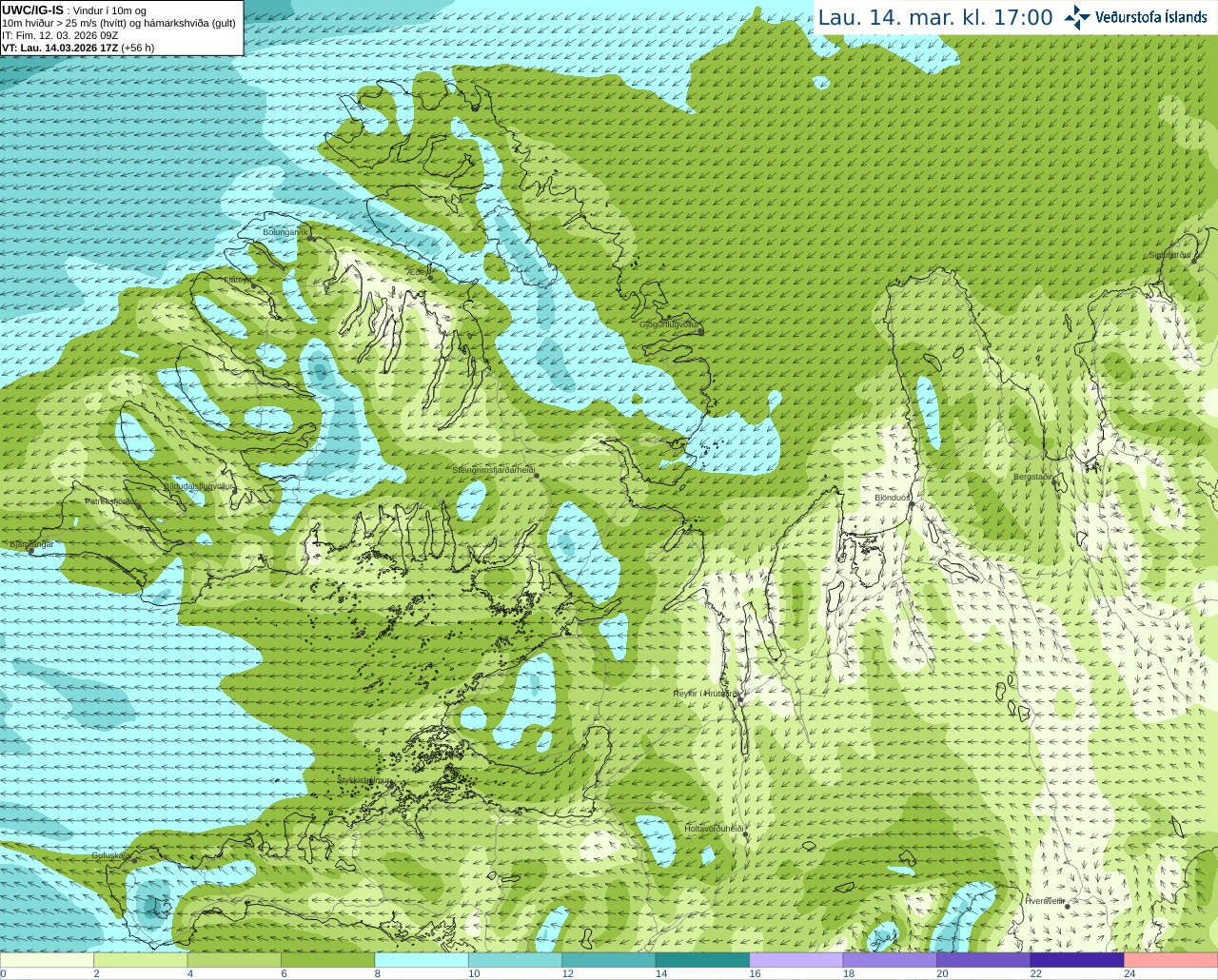Click the date title Lau. 14. mar. kl. 17:00
Screen dimensions: 1218x980
(x=935, y=17)
